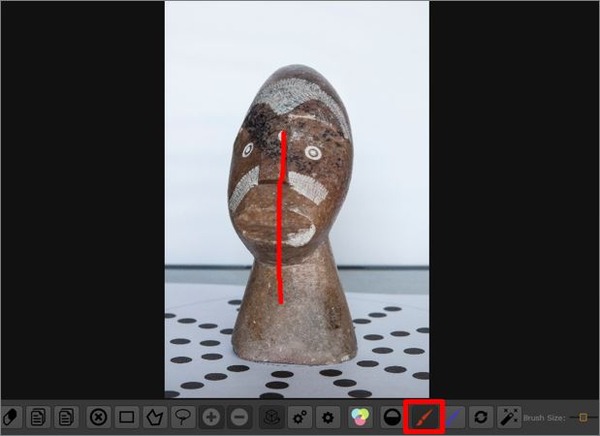This screenshot has width=600, height=436.
Task: Click the half-filled circle invert mask icon
Action: pos(392,416)
